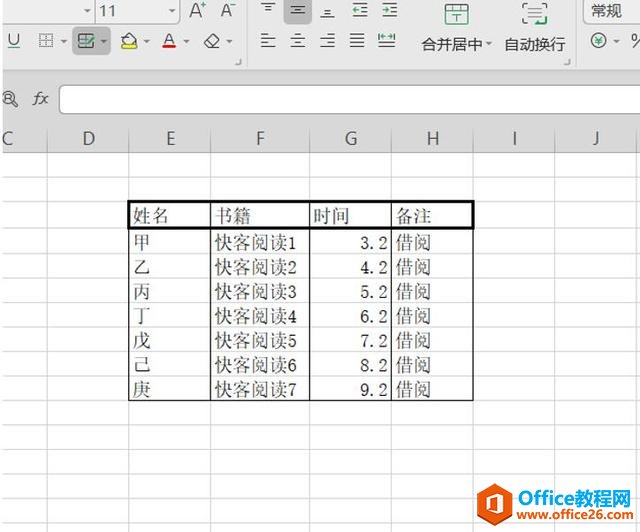Select the 书籍 header cell

(x=260, y=215)
